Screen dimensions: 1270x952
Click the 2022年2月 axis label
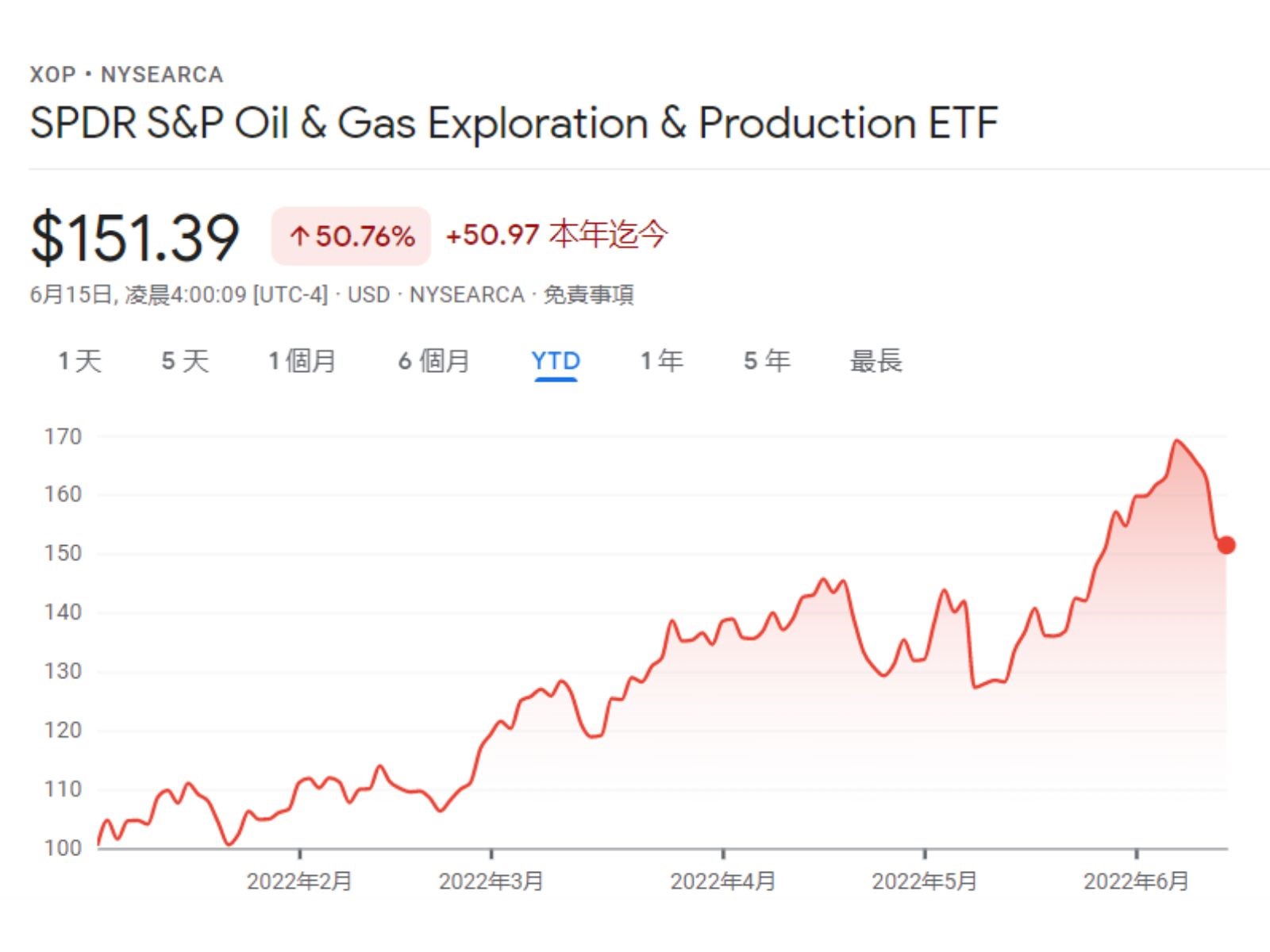[x=299, y=881]
